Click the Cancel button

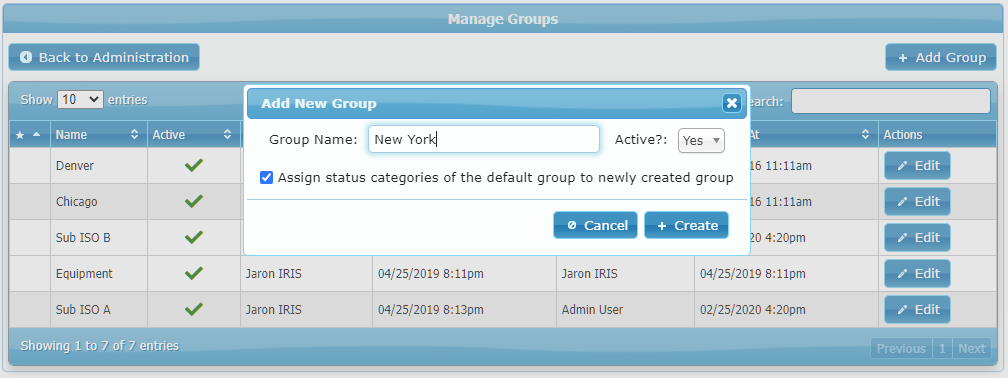click(595, 225)
